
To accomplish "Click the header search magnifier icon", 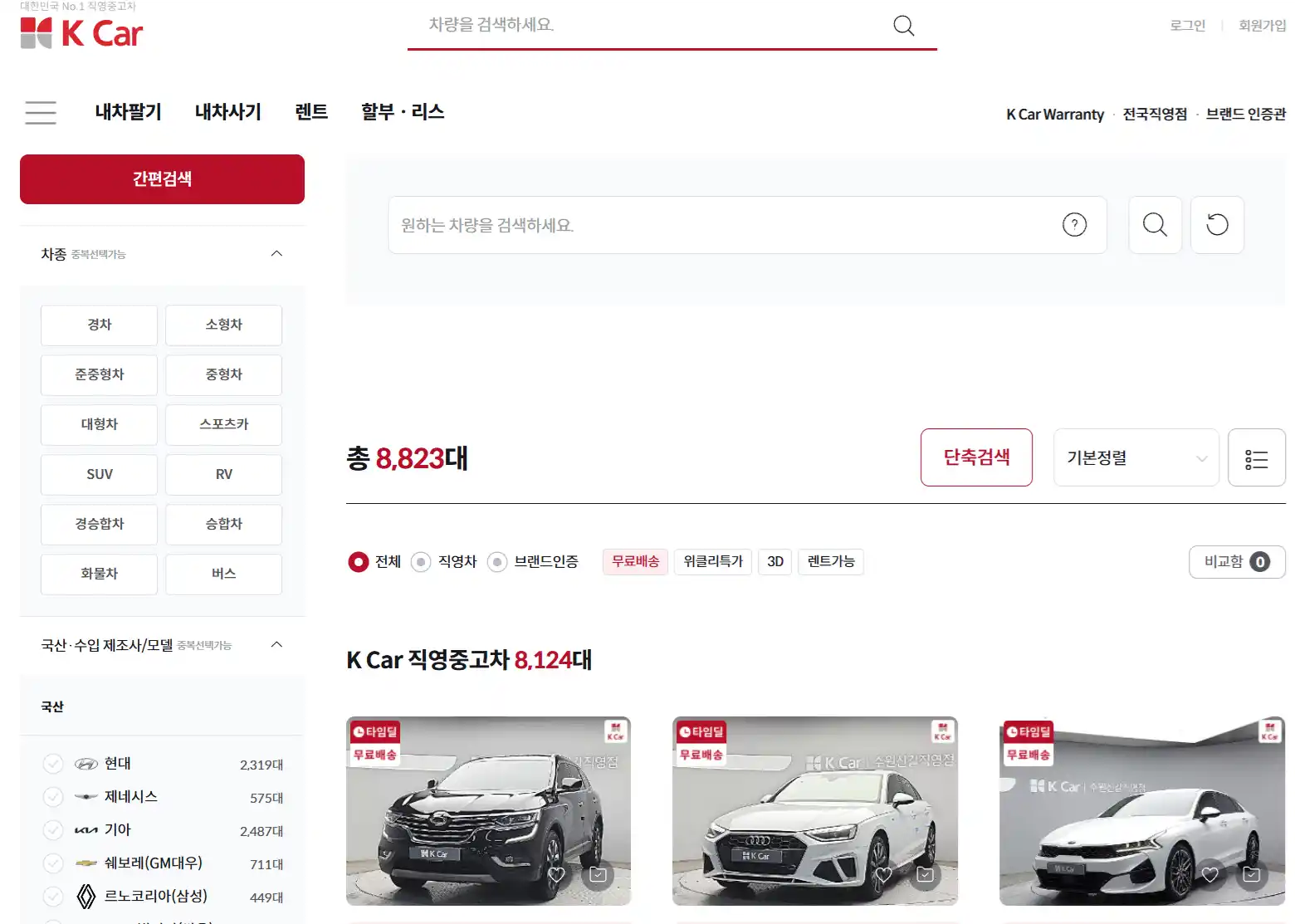I will 903,26.
